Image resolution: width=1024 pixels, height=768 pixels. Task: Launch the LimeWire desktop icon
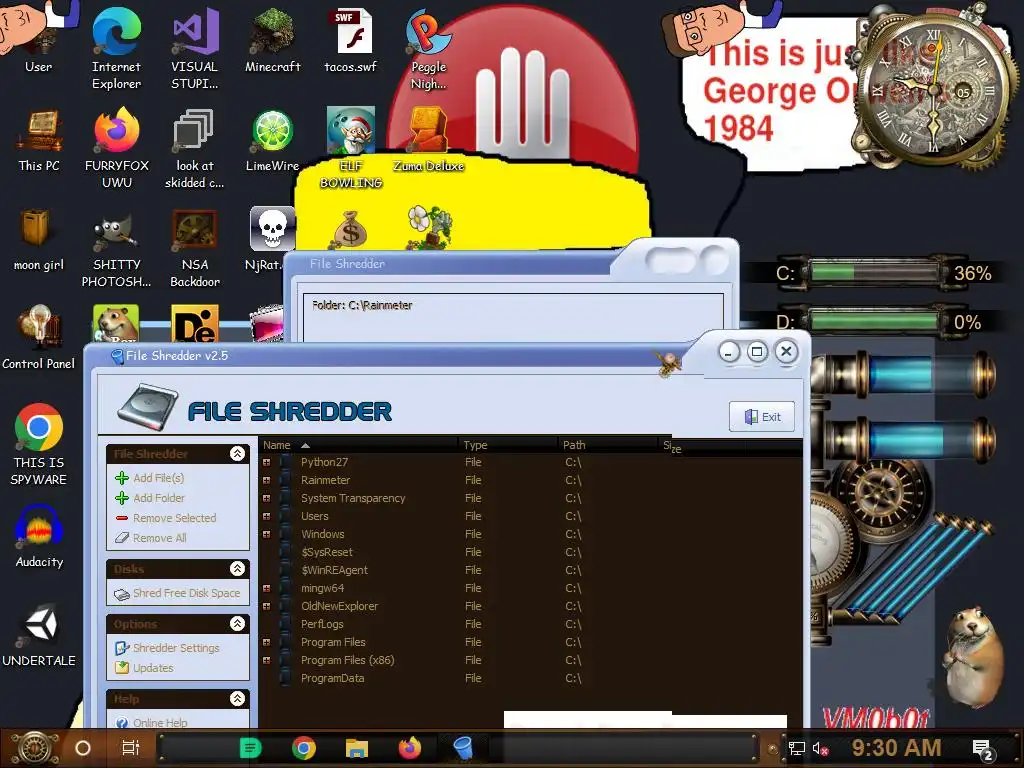tap(272, 140)
